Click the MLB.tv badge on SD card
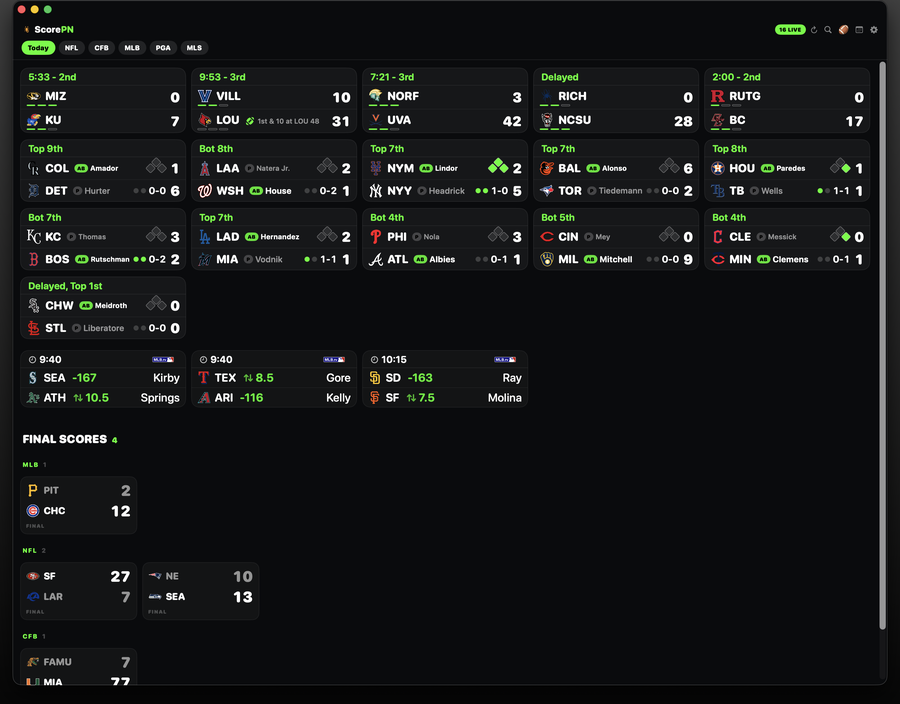The height and width of the screenshot is (704, 900). pyautogui.click(x=505, y=360)
